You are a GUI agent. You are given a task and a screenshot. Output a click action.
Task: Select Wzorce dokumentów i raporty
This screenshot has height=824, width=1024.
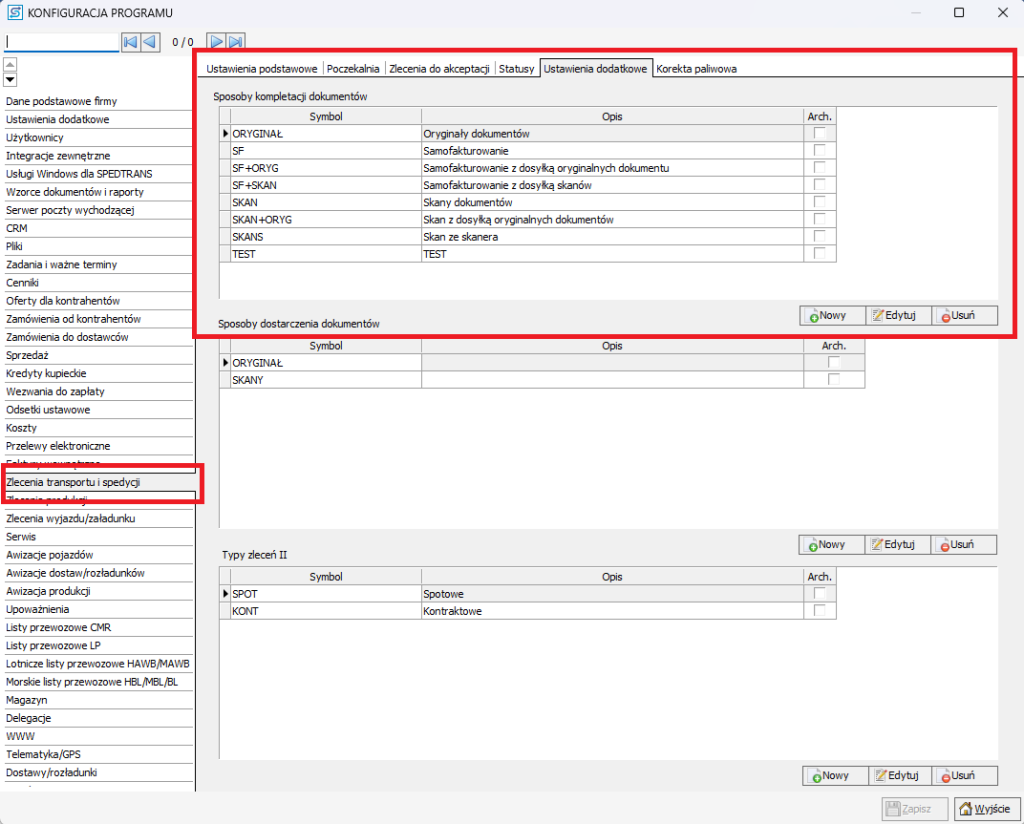point(98,192)
